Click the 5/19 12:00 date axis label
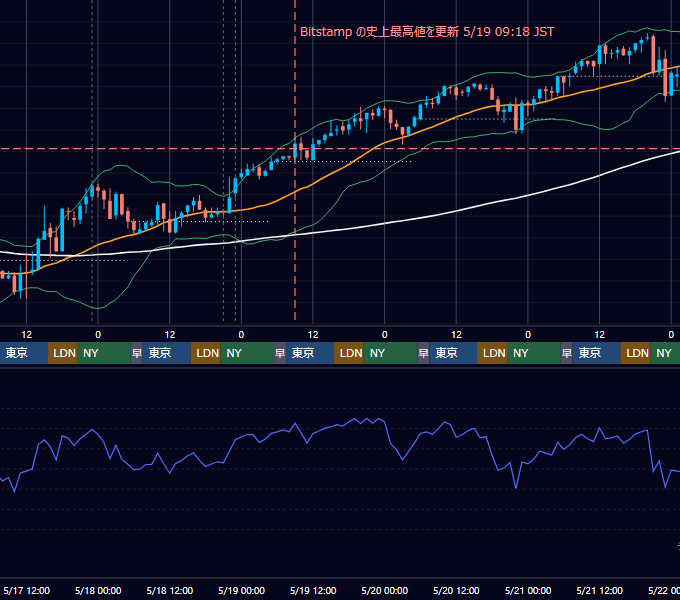 (x=313, y=590)
